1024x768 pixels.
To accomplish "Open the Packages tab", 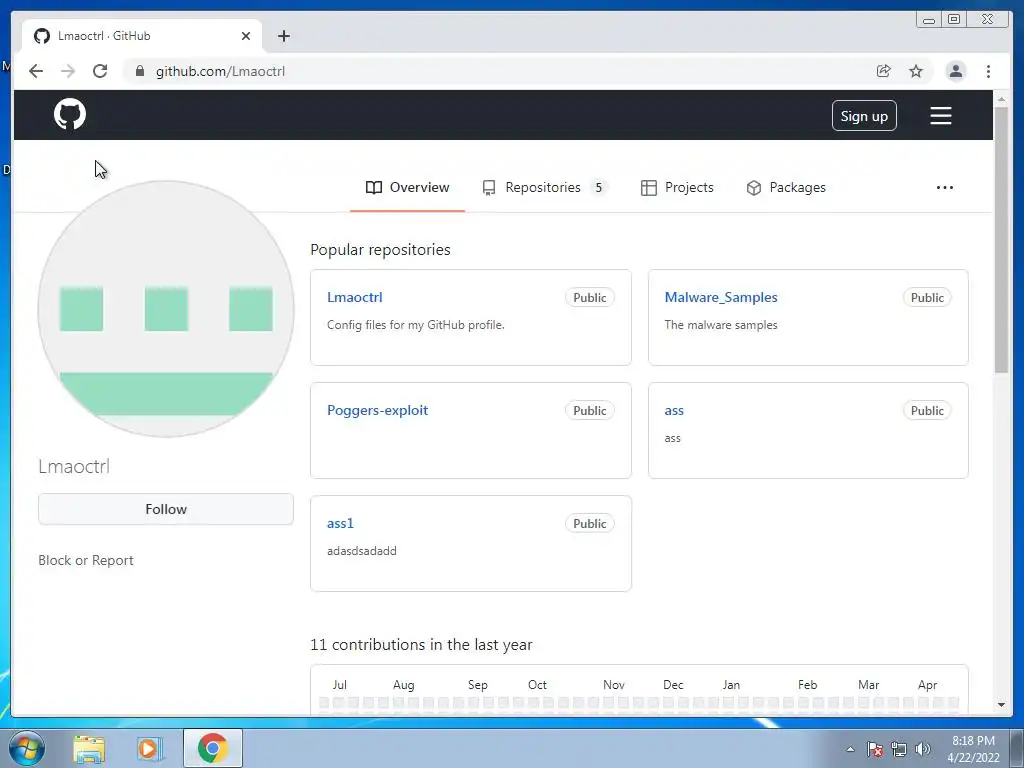I will click(786, 187).
